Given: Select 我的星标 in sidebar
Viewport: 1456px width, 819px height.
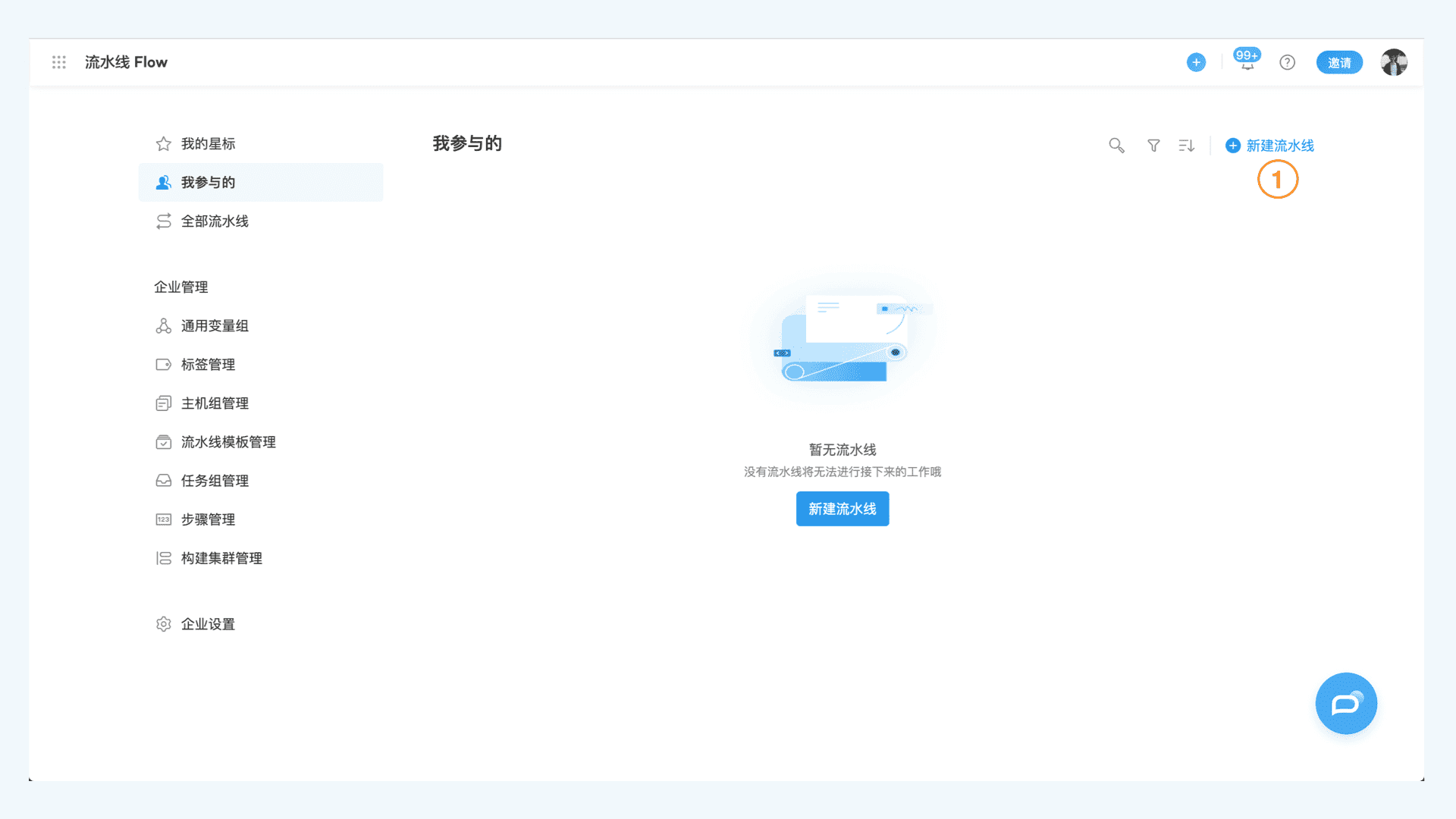Looking at the screenshot, I should point(207,143).
